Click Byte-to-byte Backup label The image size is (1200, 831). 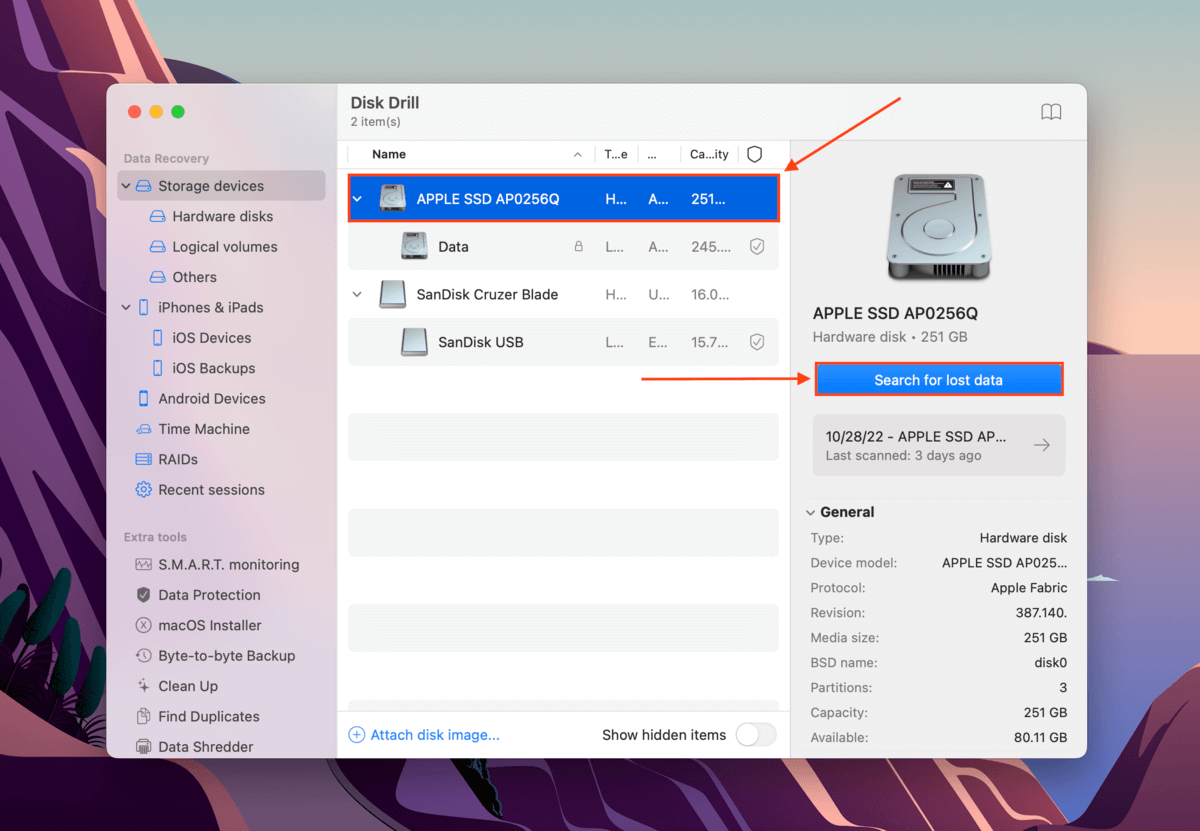pyautogui.click(x=227, y=656)
